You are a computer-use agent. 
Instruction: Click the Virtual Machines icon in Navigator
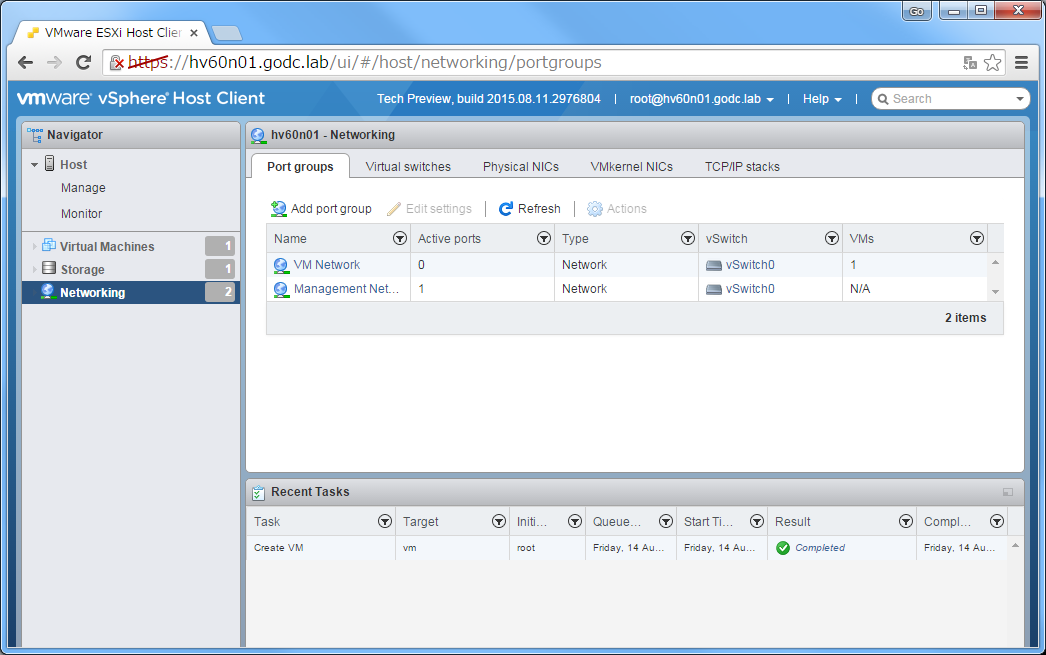point(49,245)
